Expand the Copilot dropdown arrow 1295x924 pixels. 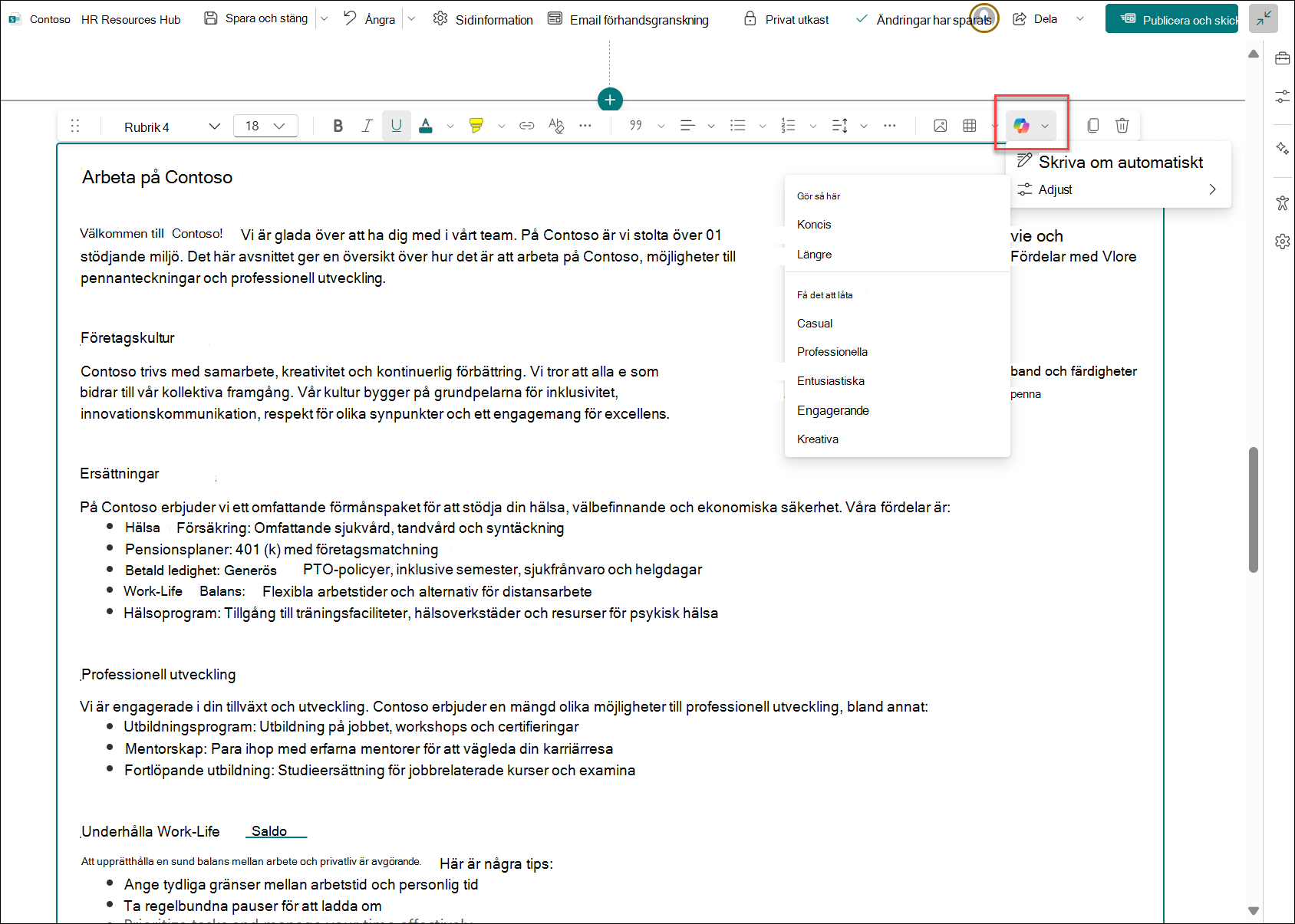(1045, 126)
